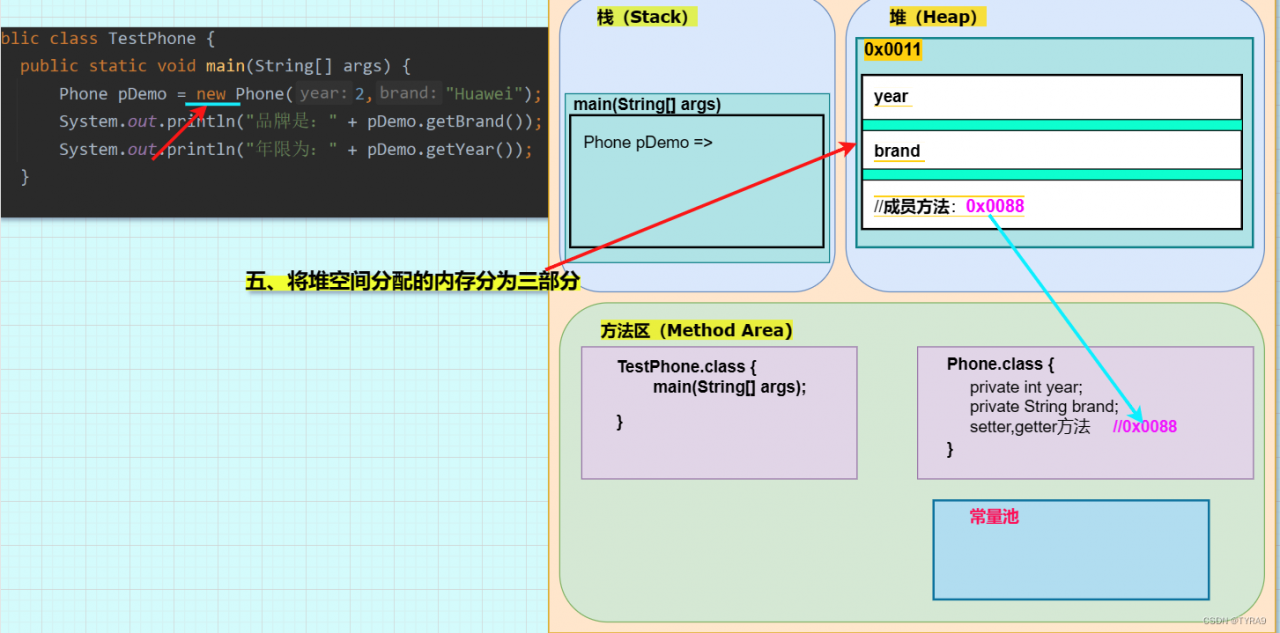Click the 堆（Heap） heading label
The image size is (1280, 633).
point(936,17)
